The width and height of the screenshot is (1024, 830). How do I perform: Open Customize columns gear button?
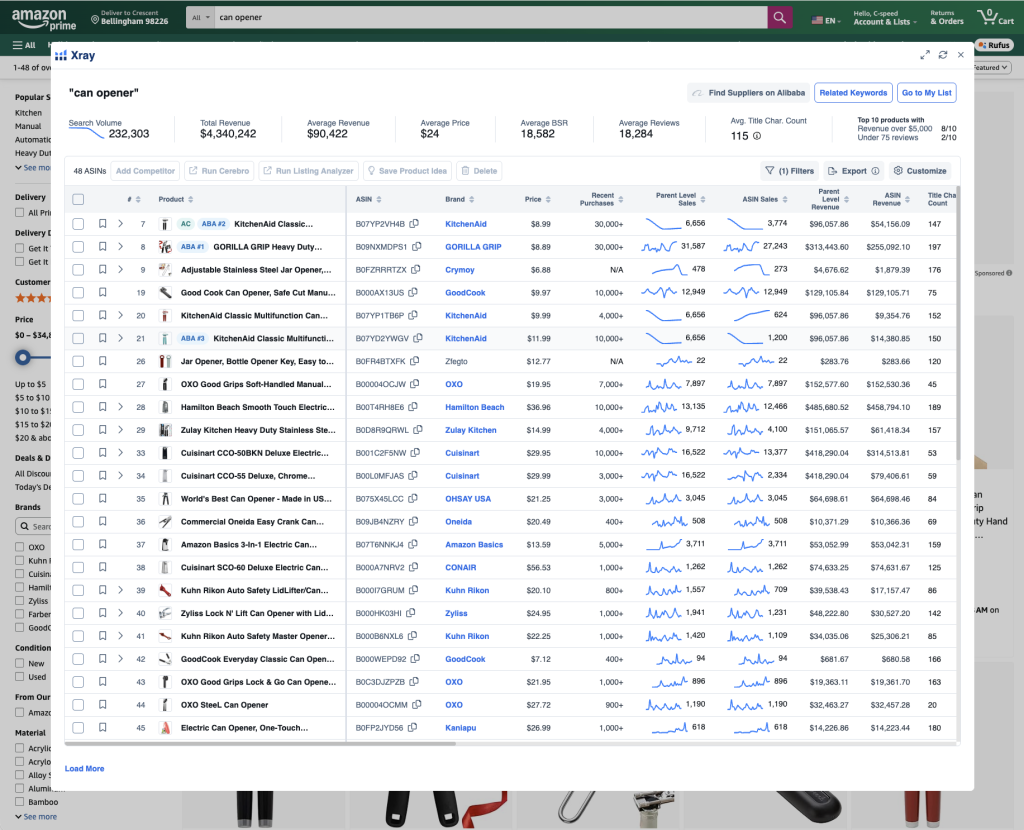click(x=918, y=171)
